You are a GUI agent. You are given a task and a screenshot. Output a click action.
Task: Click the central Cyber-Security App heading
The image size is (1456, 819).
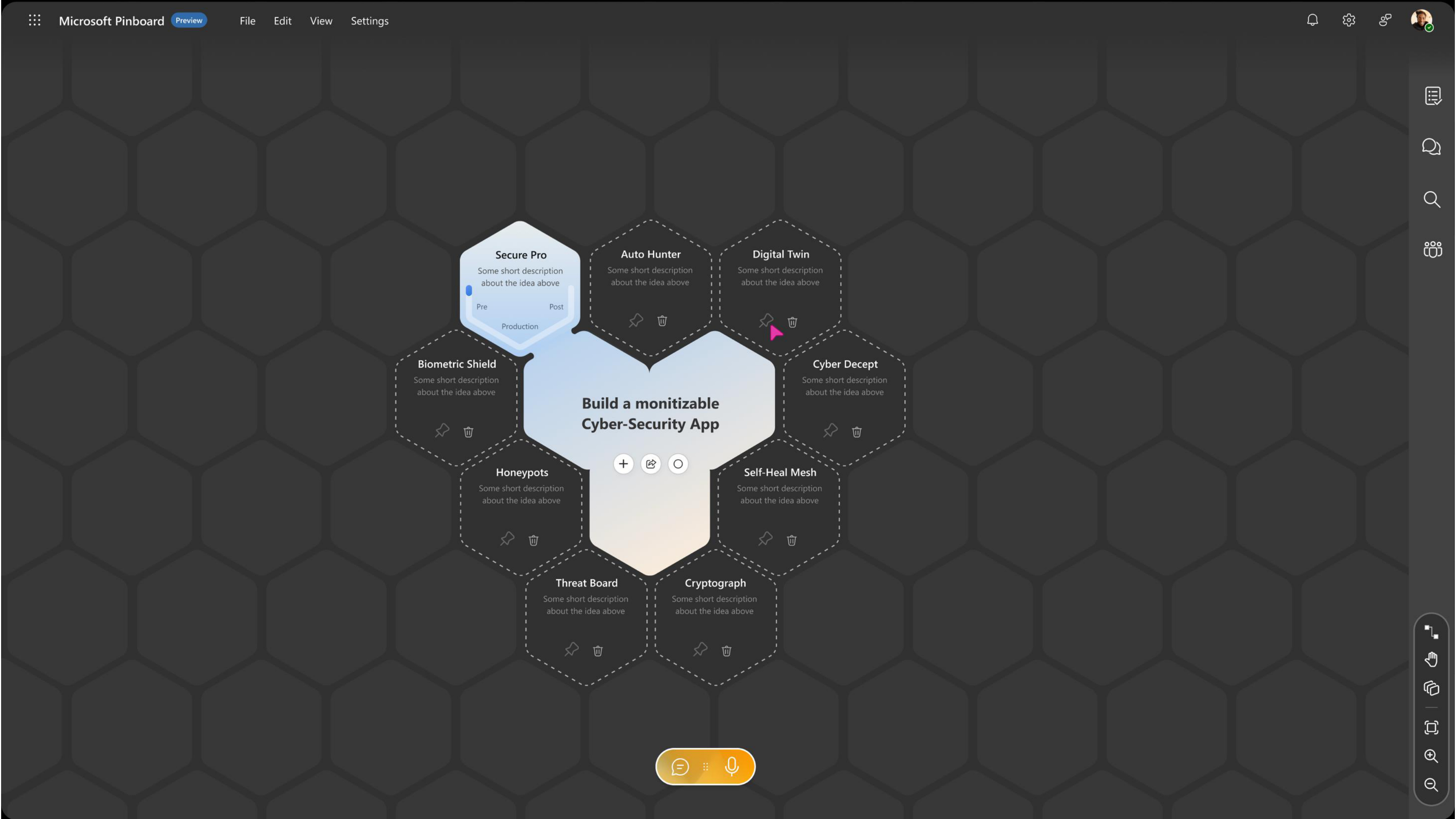point(650,414)
